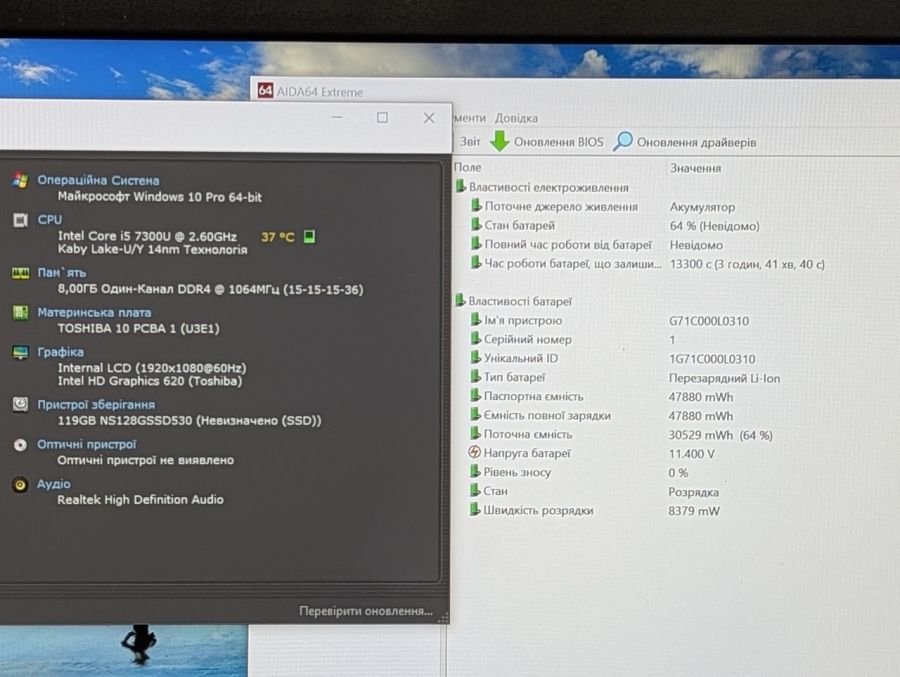Select the Час роботи батареї, що залиши... row

pyautogui.click(x=647, y=264)
